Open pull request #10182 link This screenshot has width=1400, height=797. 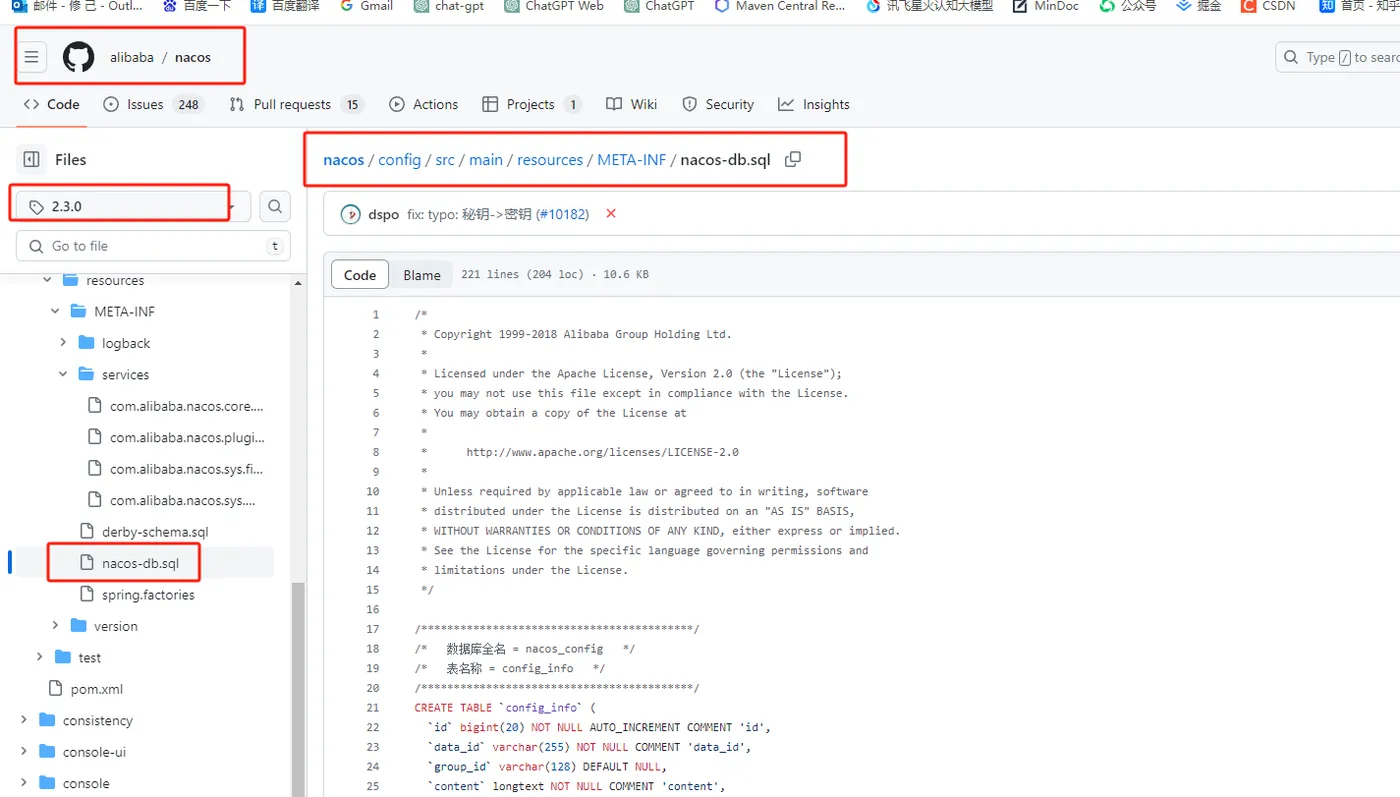click(563, 214)
